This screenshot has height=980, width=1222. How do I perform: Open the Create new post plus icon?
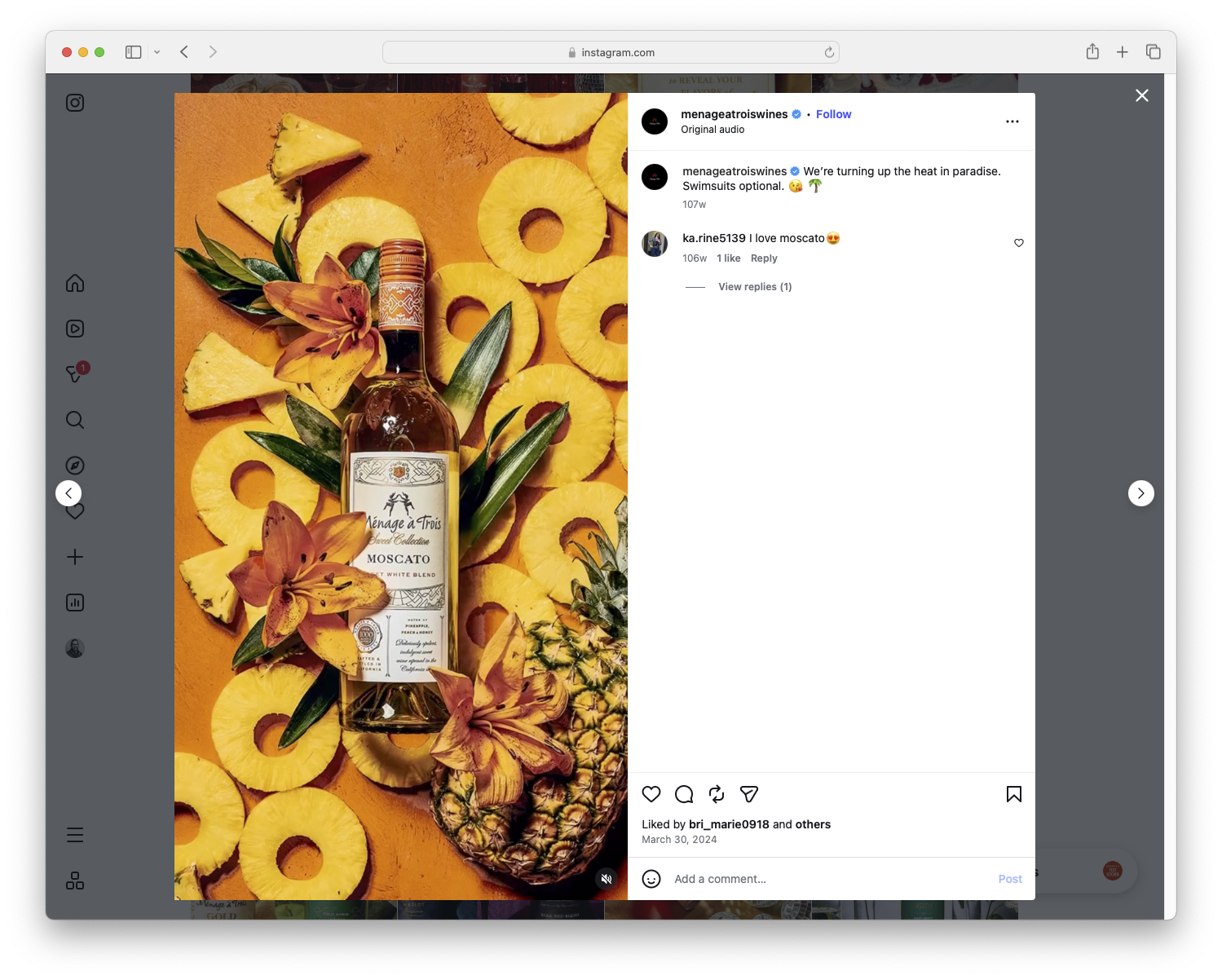point(75,557)
